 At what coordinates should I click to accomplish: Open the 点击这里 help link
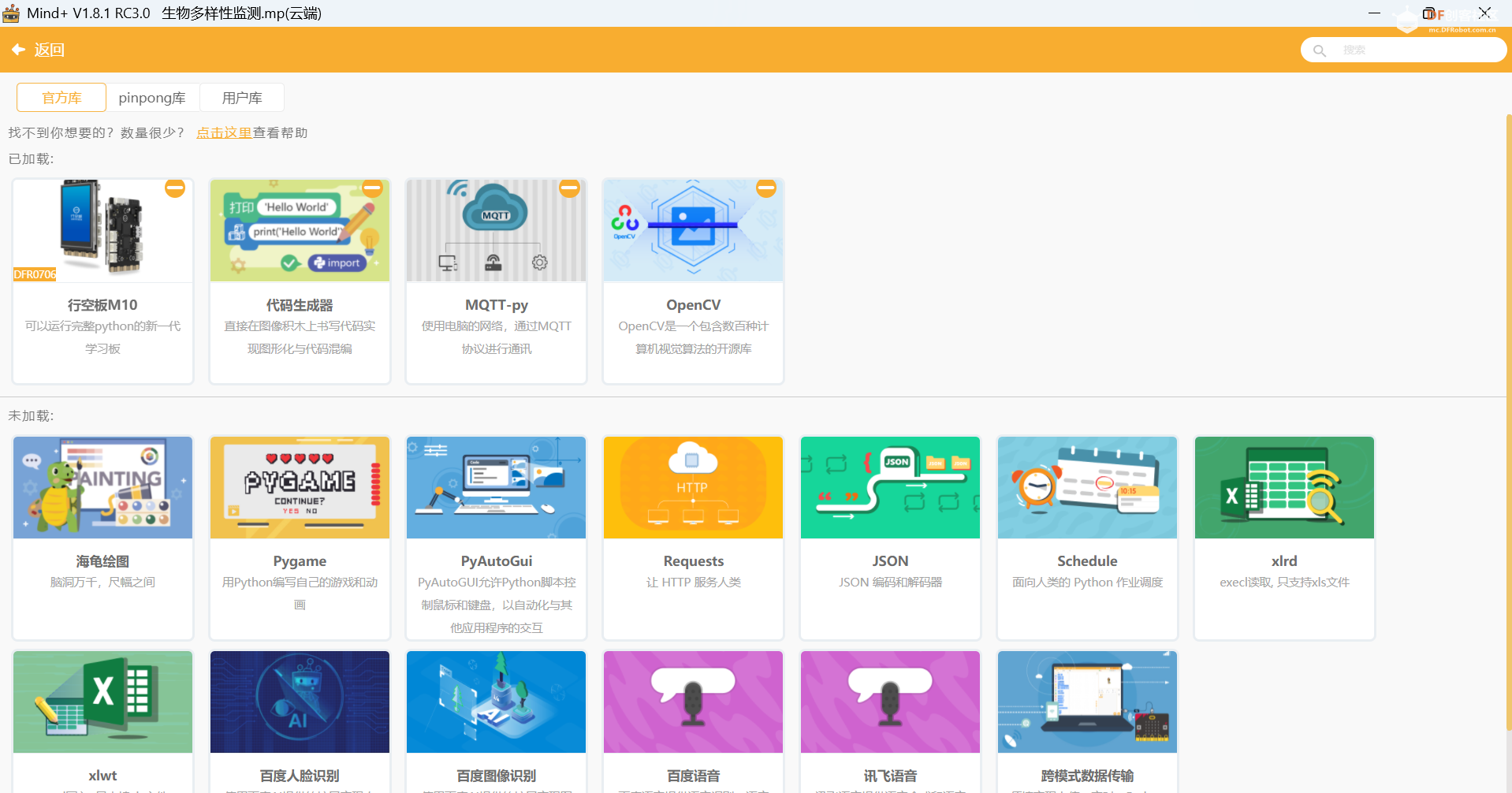(224, 132)
